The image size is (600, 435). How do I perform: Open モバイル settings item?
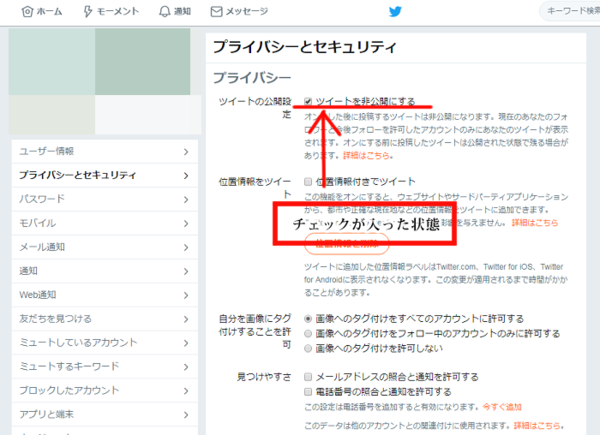(105, 223)
